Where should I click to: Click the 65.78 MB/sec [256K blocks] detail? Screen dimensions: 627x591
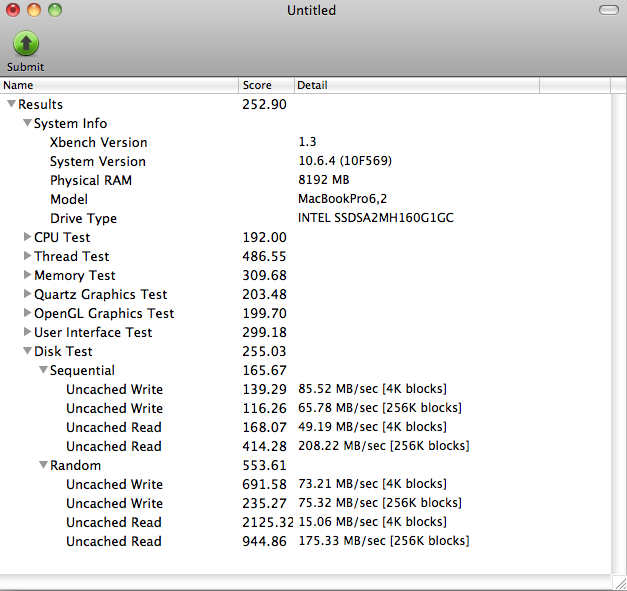point(380,407)
